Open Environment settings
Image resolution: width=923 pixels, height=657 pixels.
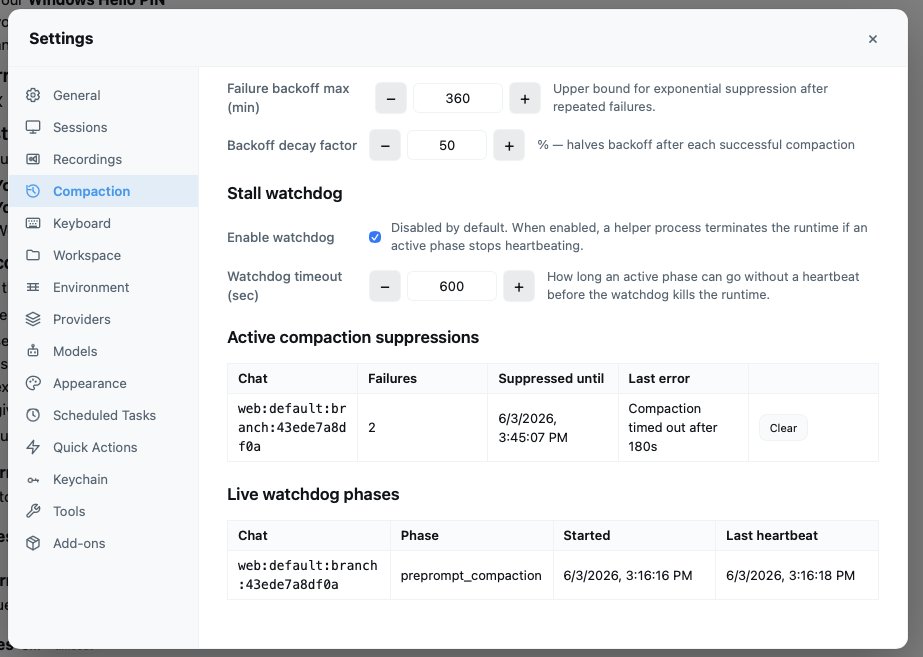pos(104,287)
